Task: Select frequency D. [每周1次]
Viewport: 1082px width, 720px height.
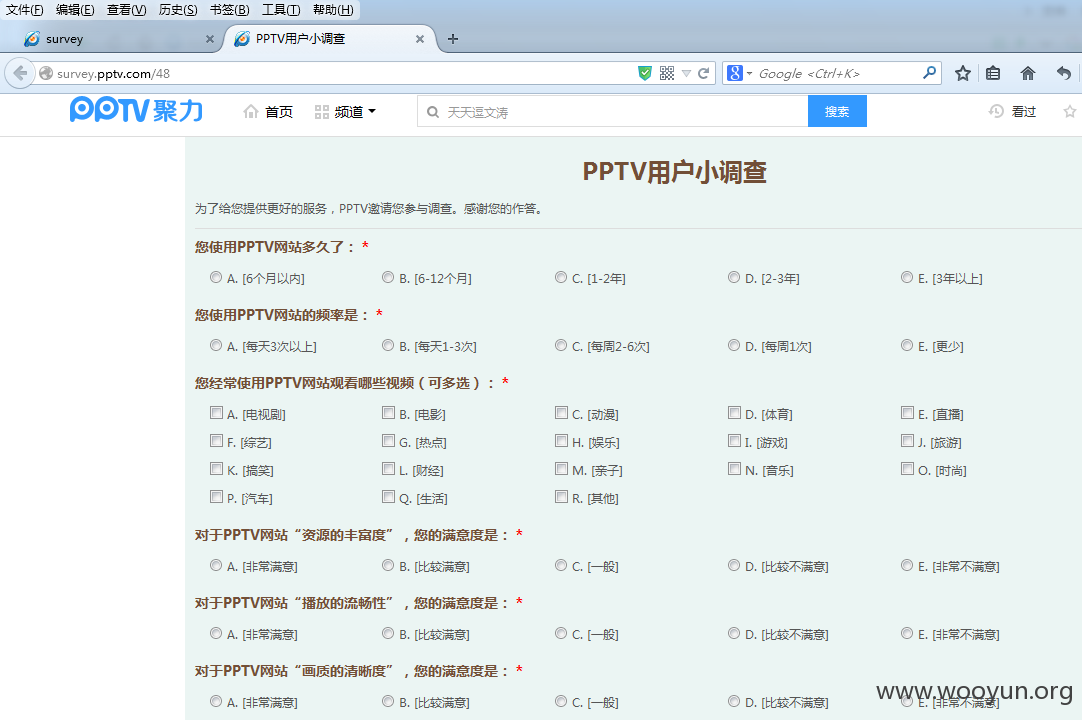Action: coord(734,345)
